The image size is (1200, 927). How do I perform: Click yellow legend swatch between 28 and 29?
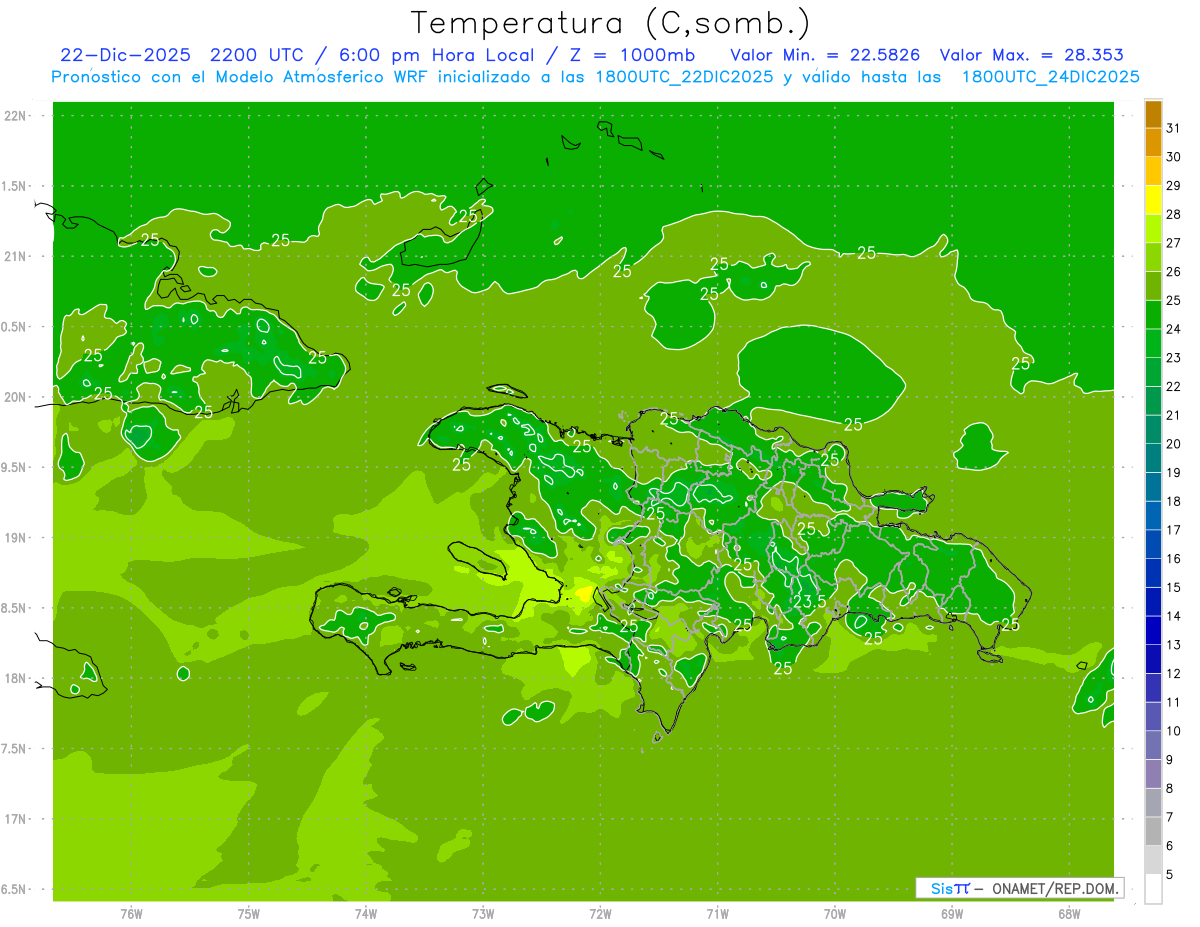point(1153,199)
